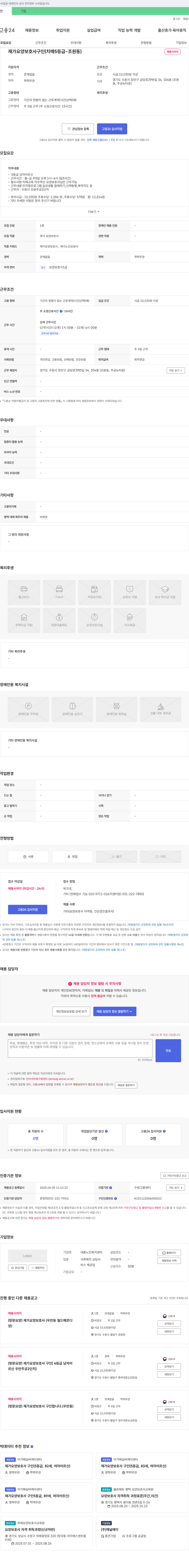Select the 경상보조시설 benefit icon
Viewport: 189px width, 1568px height.
94,620
